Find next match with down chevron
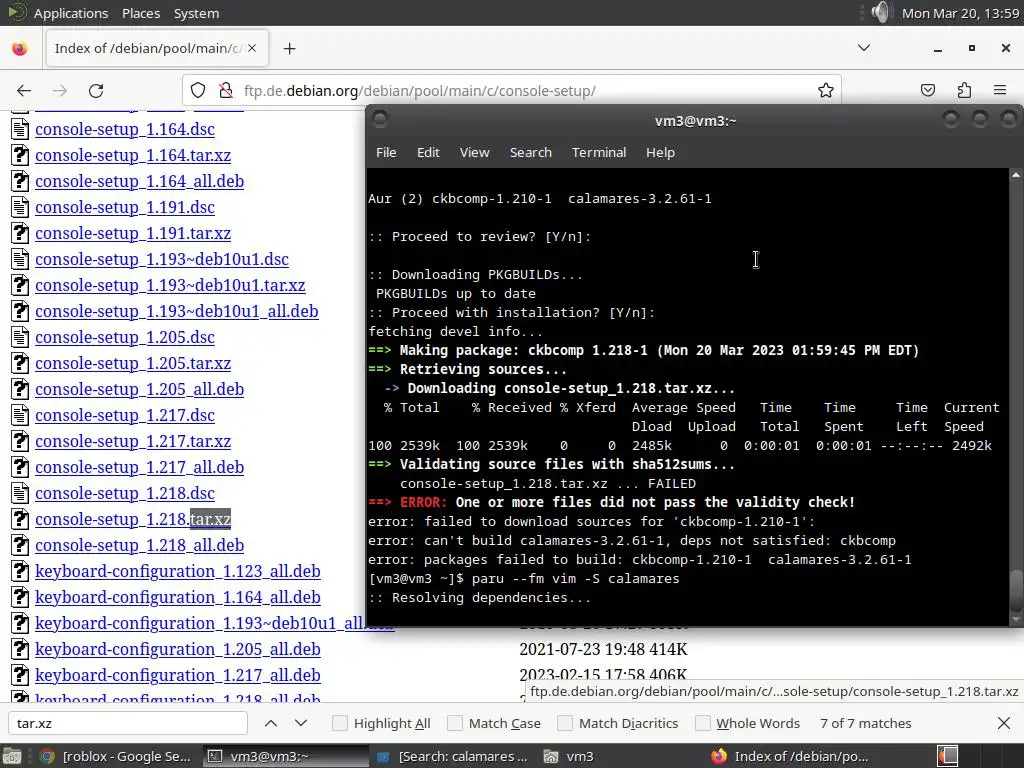Screen dimensions: 1024x768 pyautogui.click(x=300, y=723)
